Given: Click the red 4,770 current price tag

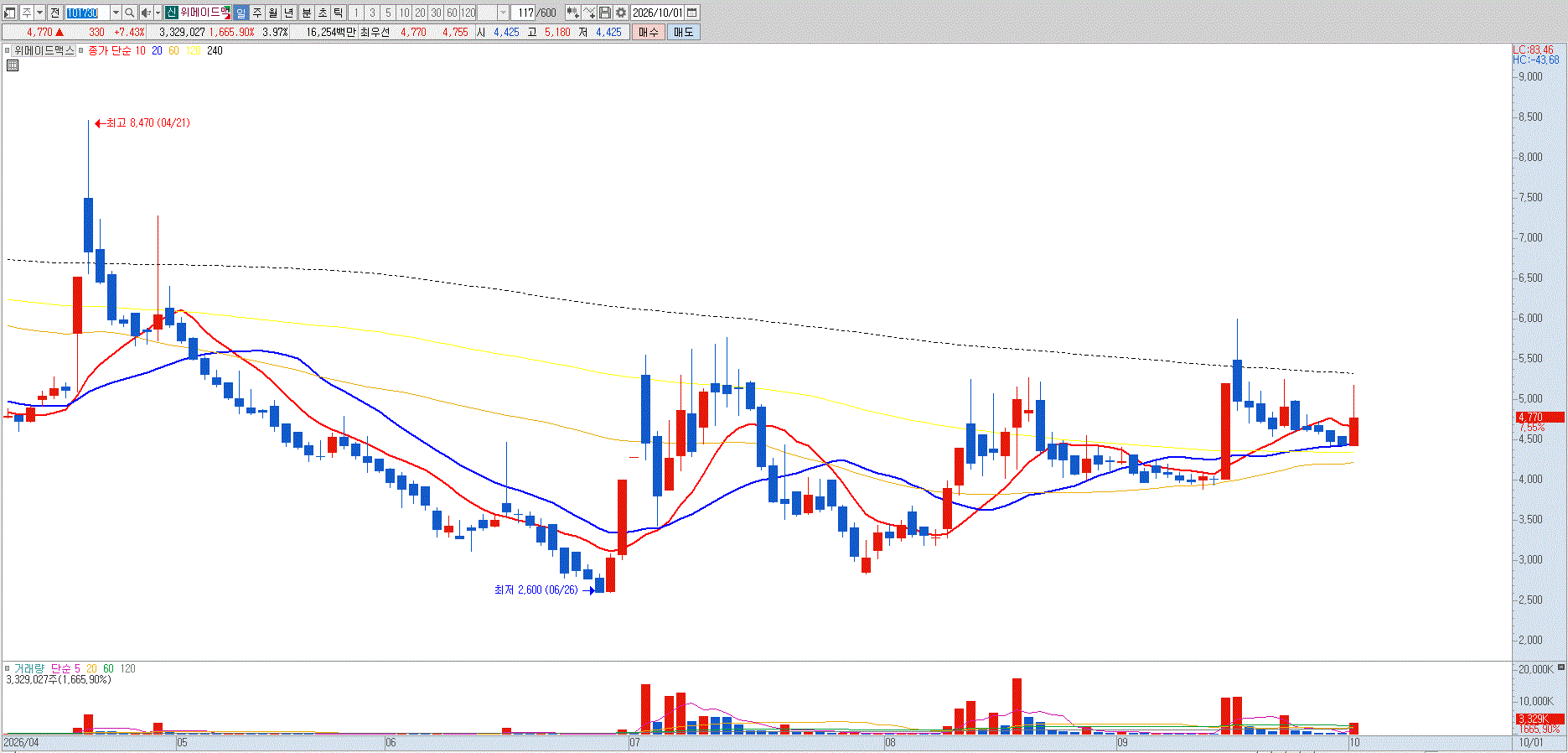Looking at the screenshot, I should coord(1540,417).
